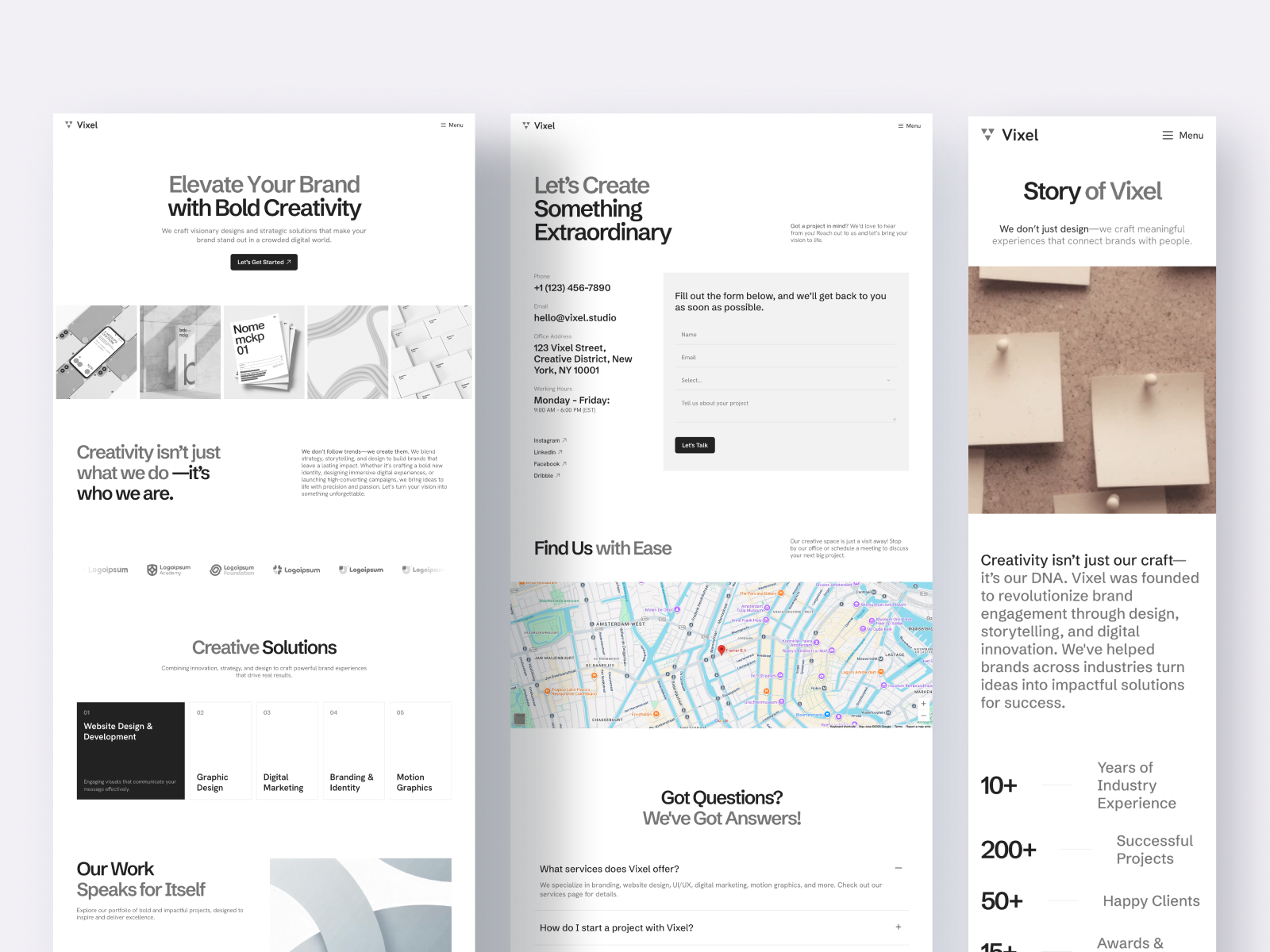Click the Vixel logo on the Elevate Your Brand page

click(81, 125)
